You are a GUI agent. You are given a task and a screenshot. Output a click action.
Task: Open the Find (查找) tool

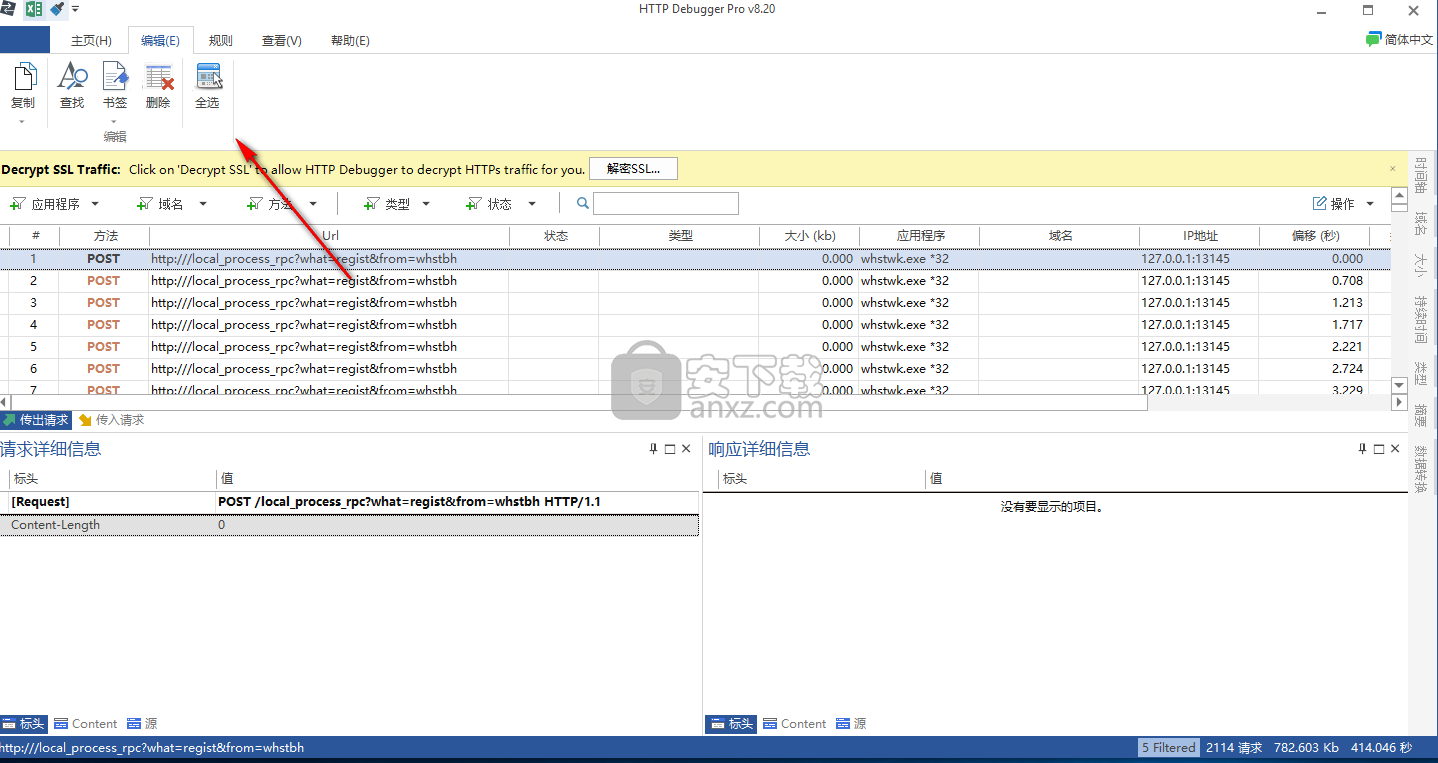[x=72, y=86]
